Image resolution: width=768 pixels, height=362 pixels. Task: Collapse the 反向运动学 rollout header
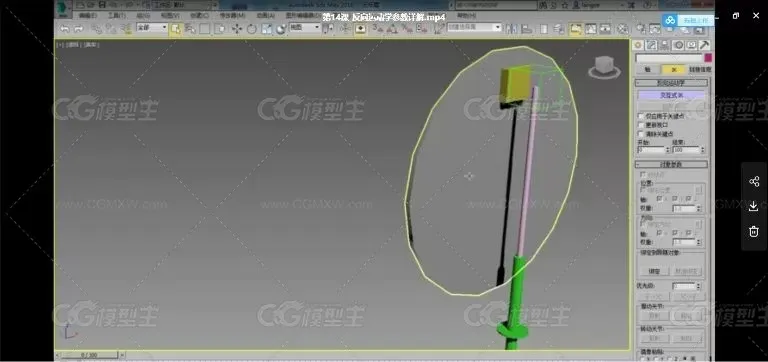(x=672, y=83)
